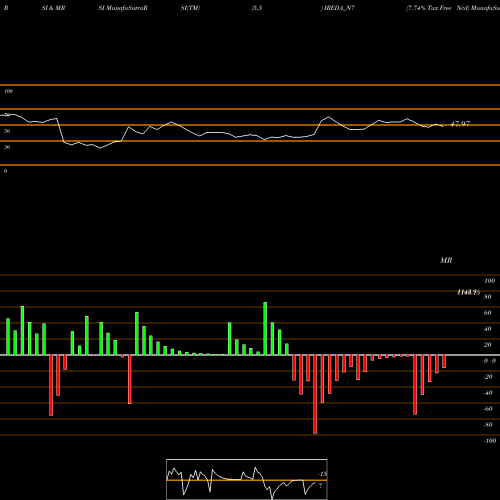The width and height of the screenshot is (500, 500).
Task: Click the MR axis label -20
Action: pos(488,377)
